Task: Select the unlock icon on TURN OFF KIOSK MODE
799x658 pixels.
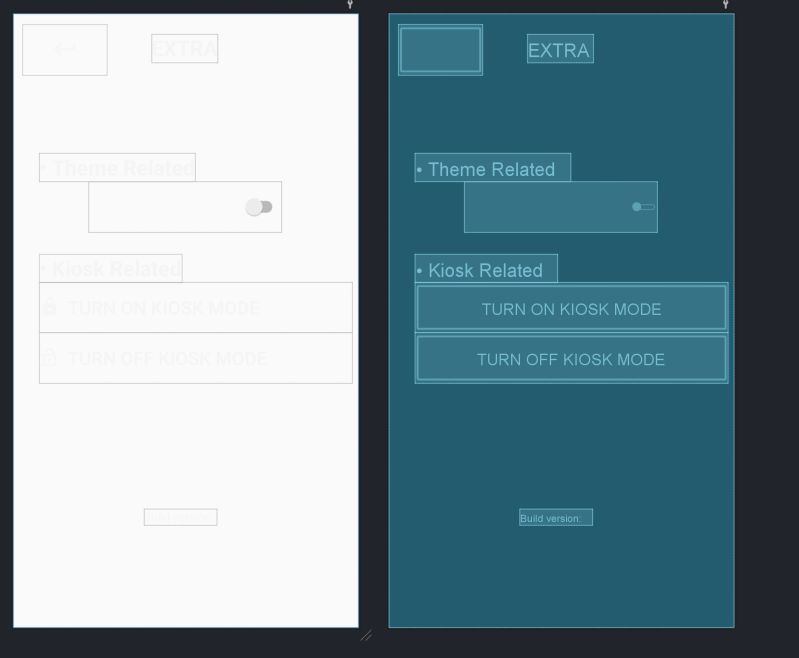Action: click(x=49, y=357)
